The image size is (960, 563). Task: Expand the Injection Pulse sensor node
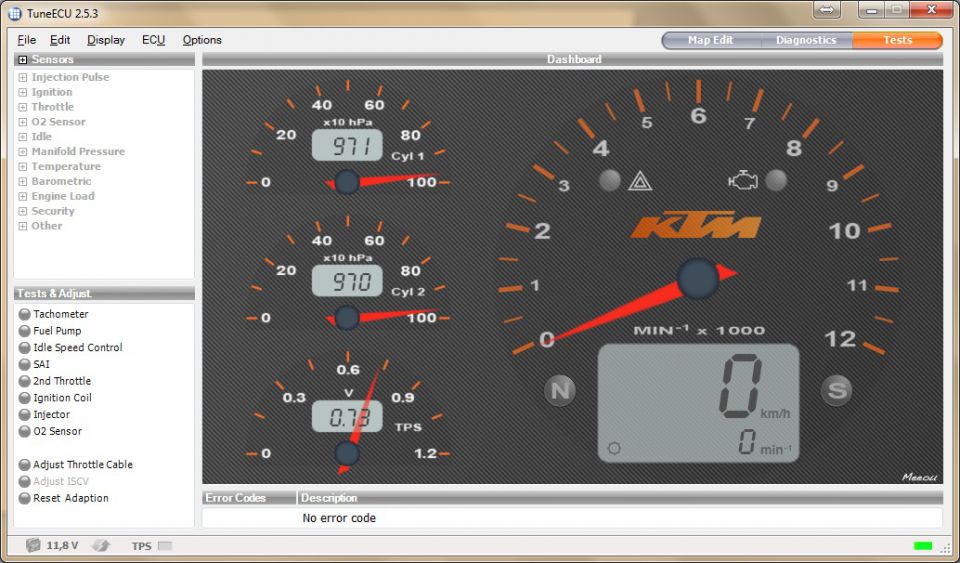coord(23,78)
